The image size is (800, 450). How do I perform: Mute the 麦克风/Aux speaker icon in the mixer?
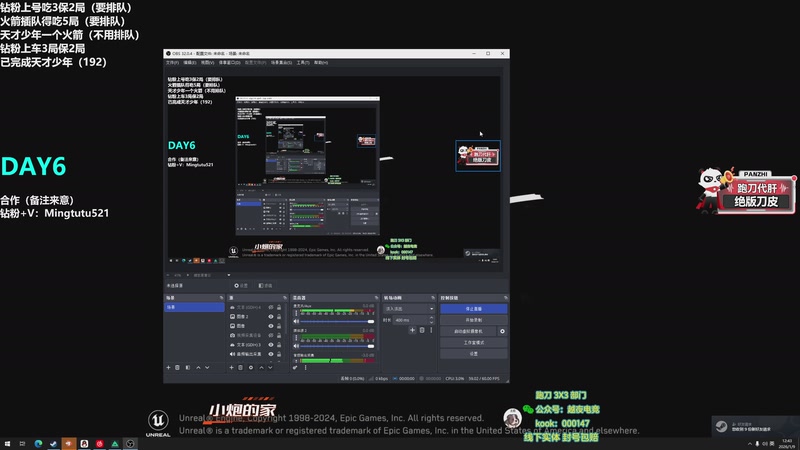[296, 321]
